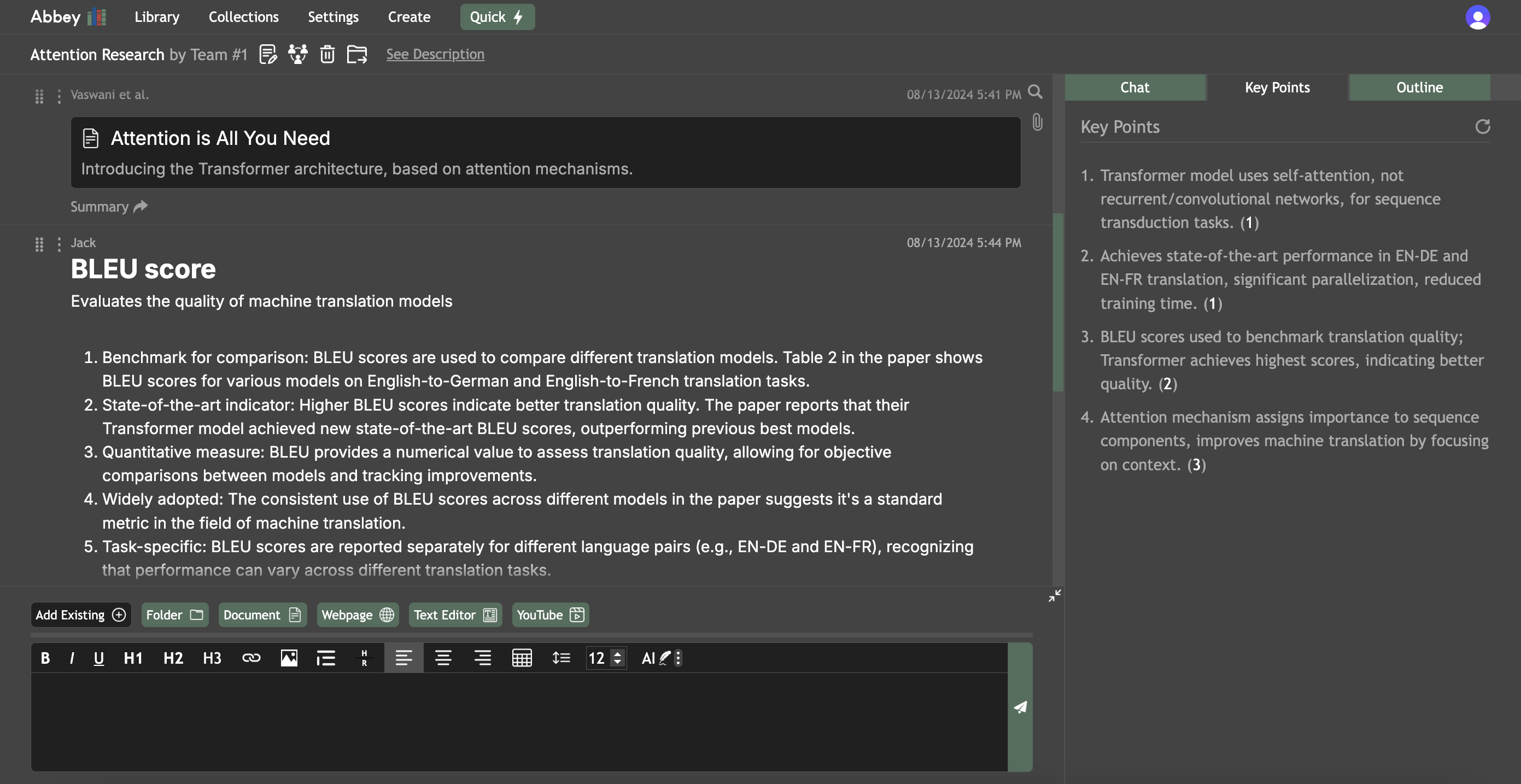This screenshot has width=1521, height=784.
Task: Toggle bold formatting in the editor
Action: pyautogui.click(x=45, y=658)
